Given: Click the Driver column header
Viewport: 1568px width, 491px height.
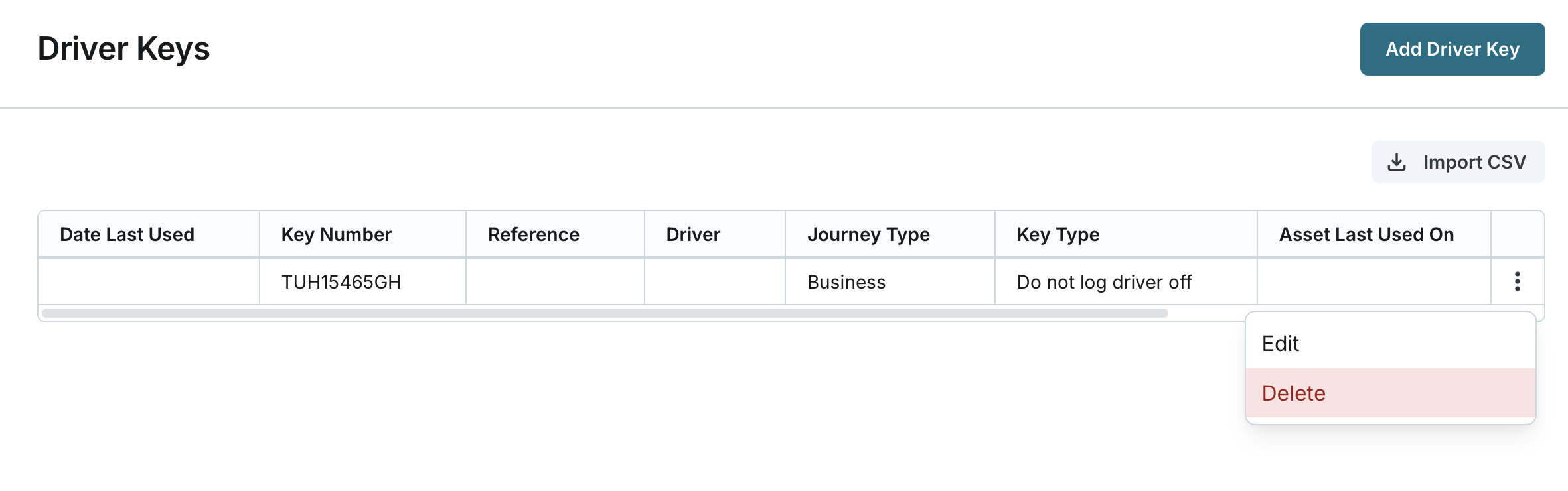Looking at the screenshot, I should [x=692, y=234].
